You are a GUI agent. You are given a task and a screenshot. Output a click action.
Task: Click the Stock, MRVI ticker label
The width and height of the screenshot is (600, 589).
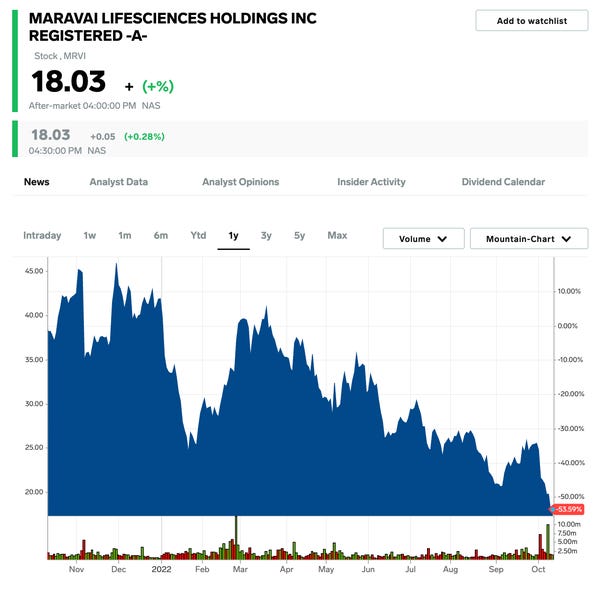click(x=60, y=56)
